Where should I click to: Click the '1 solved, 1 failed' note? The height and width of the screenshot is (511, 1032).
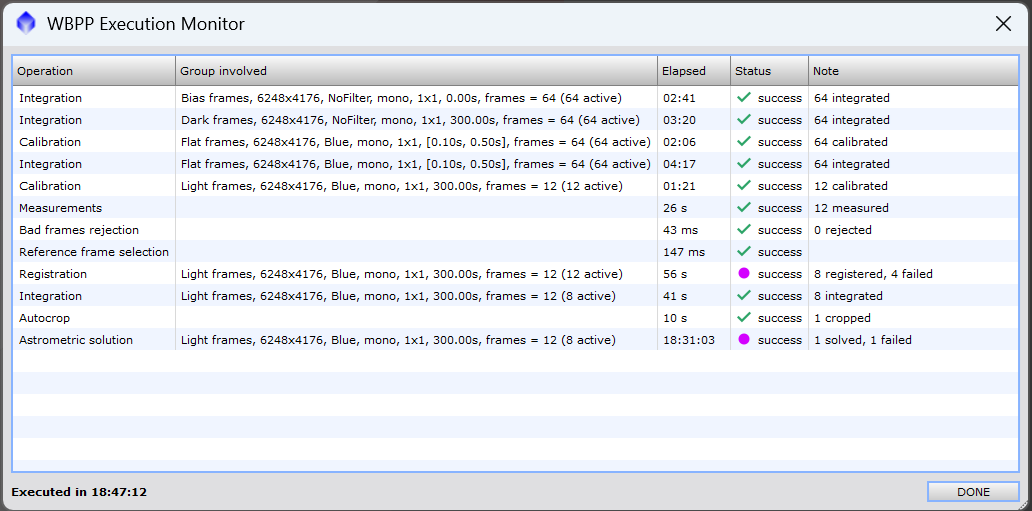pos(862,340)
